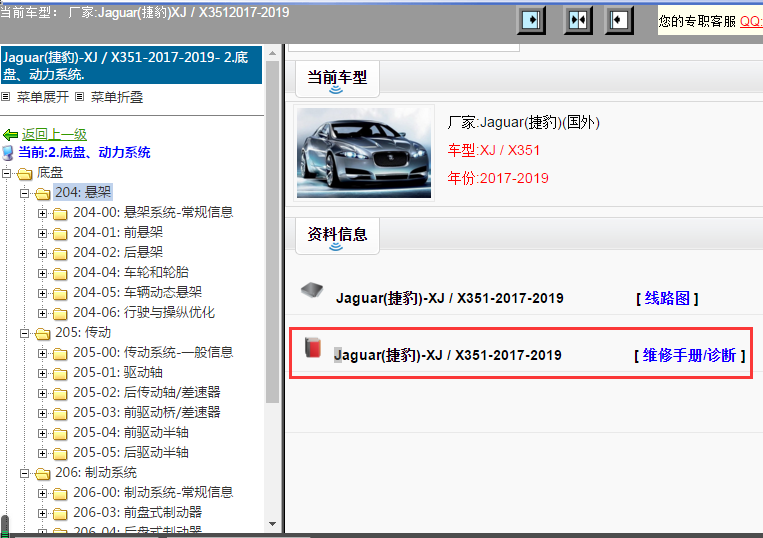Click the left-arrow panel layout button
Screen dimensions: 763x538
click(x=619, y=20)
